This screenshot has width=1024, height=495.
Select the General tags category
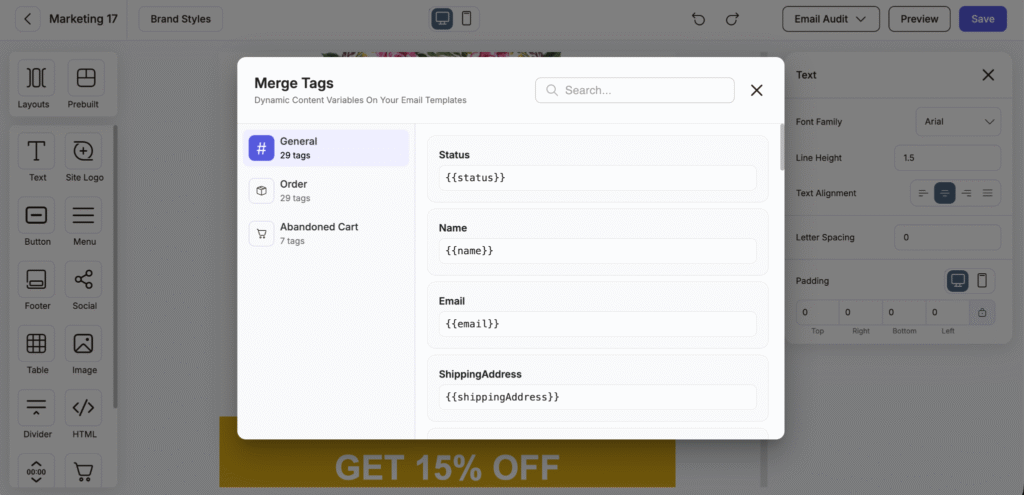click(326, 148)
